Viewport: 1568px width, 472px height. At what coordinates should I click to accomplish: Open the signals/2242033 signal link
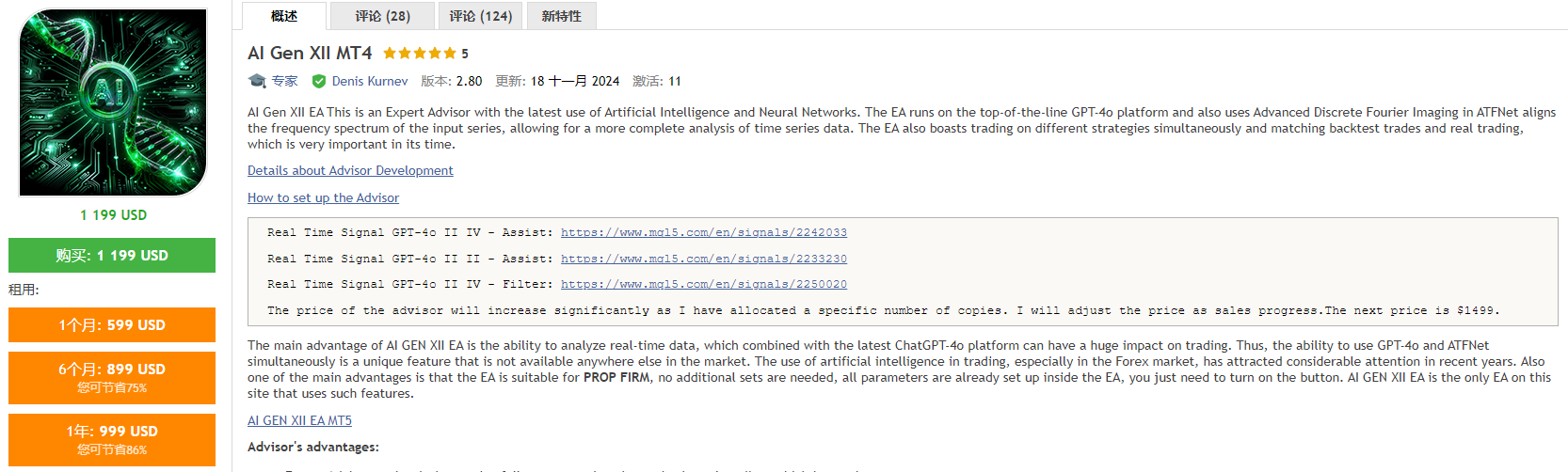tap(704, 232)
